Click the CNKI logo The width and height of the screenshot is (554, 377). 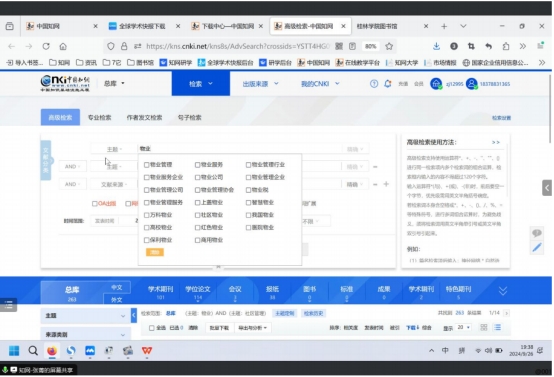tap(65, 83)
